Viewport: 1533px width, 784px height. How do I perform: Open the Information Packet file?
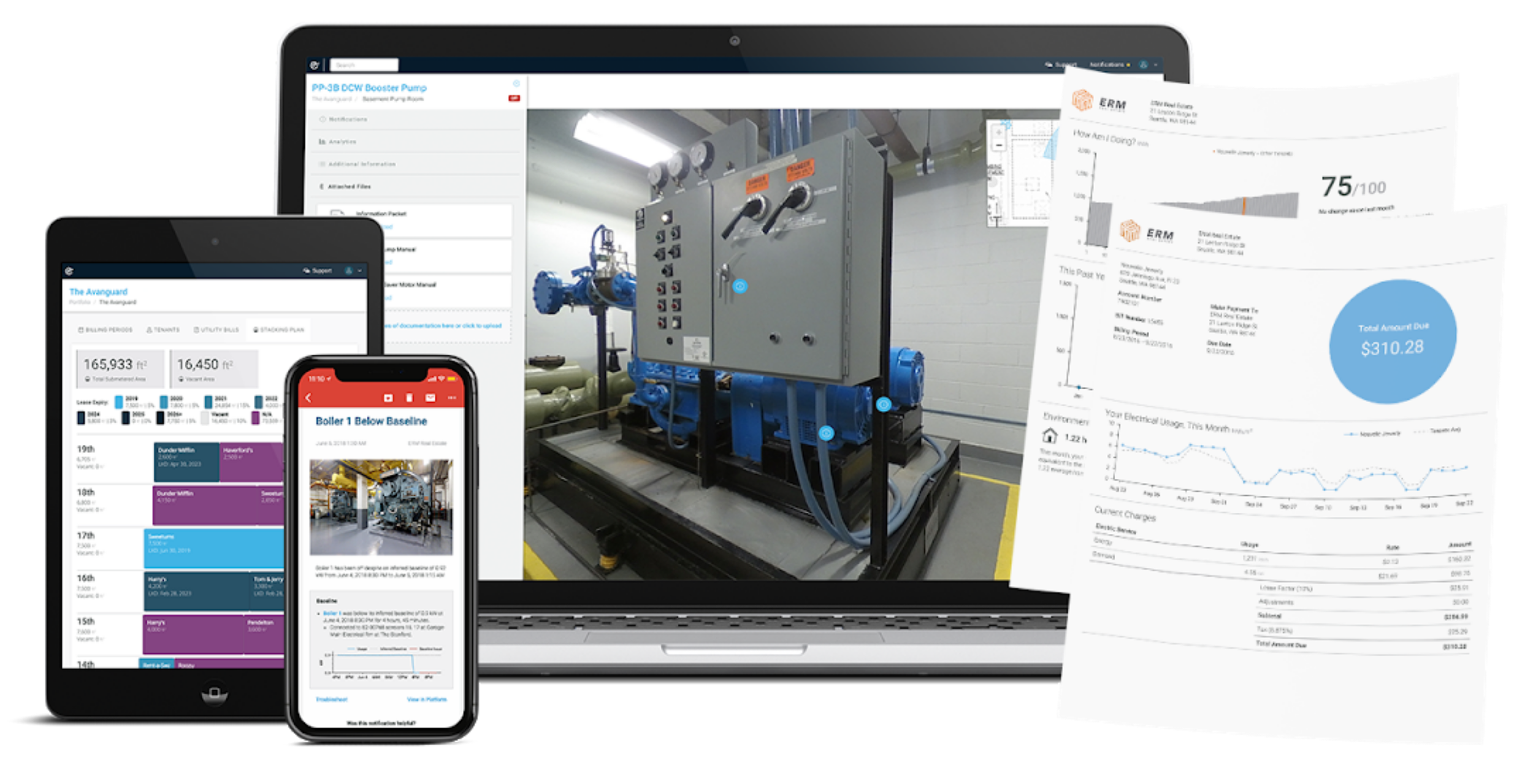[415, 220]
